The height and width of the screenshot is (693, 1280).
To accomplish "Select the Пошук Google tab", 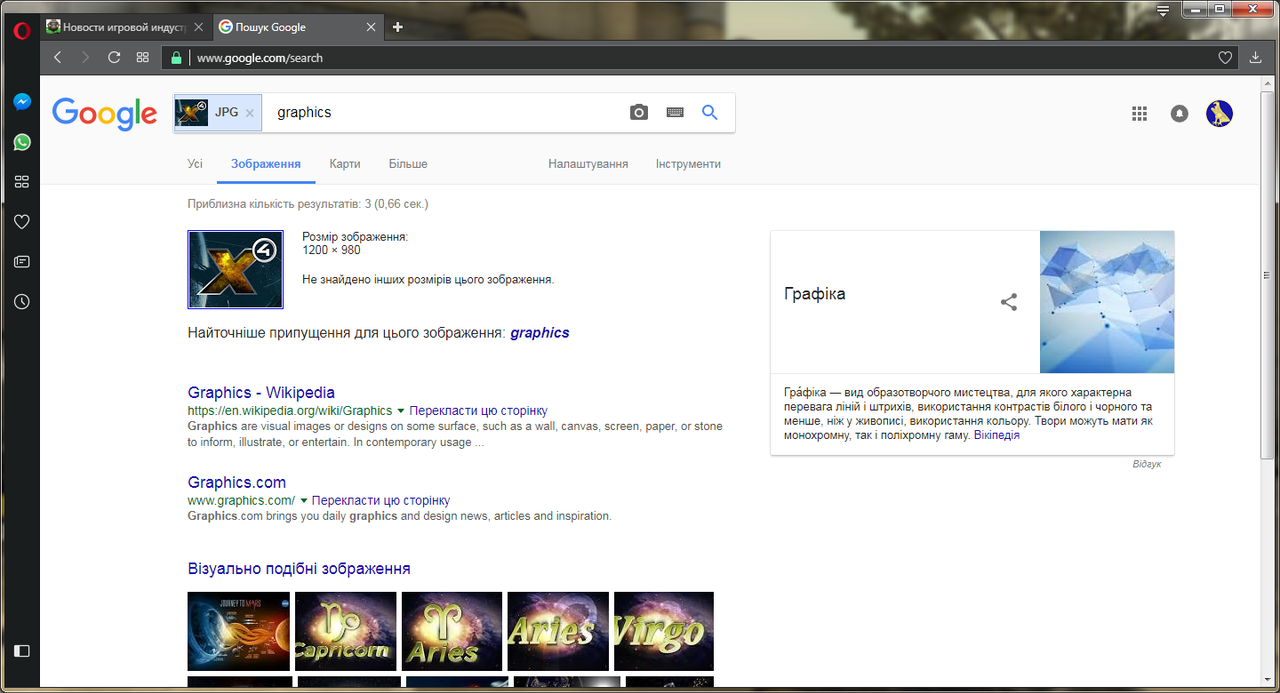I will click(298, 27).
